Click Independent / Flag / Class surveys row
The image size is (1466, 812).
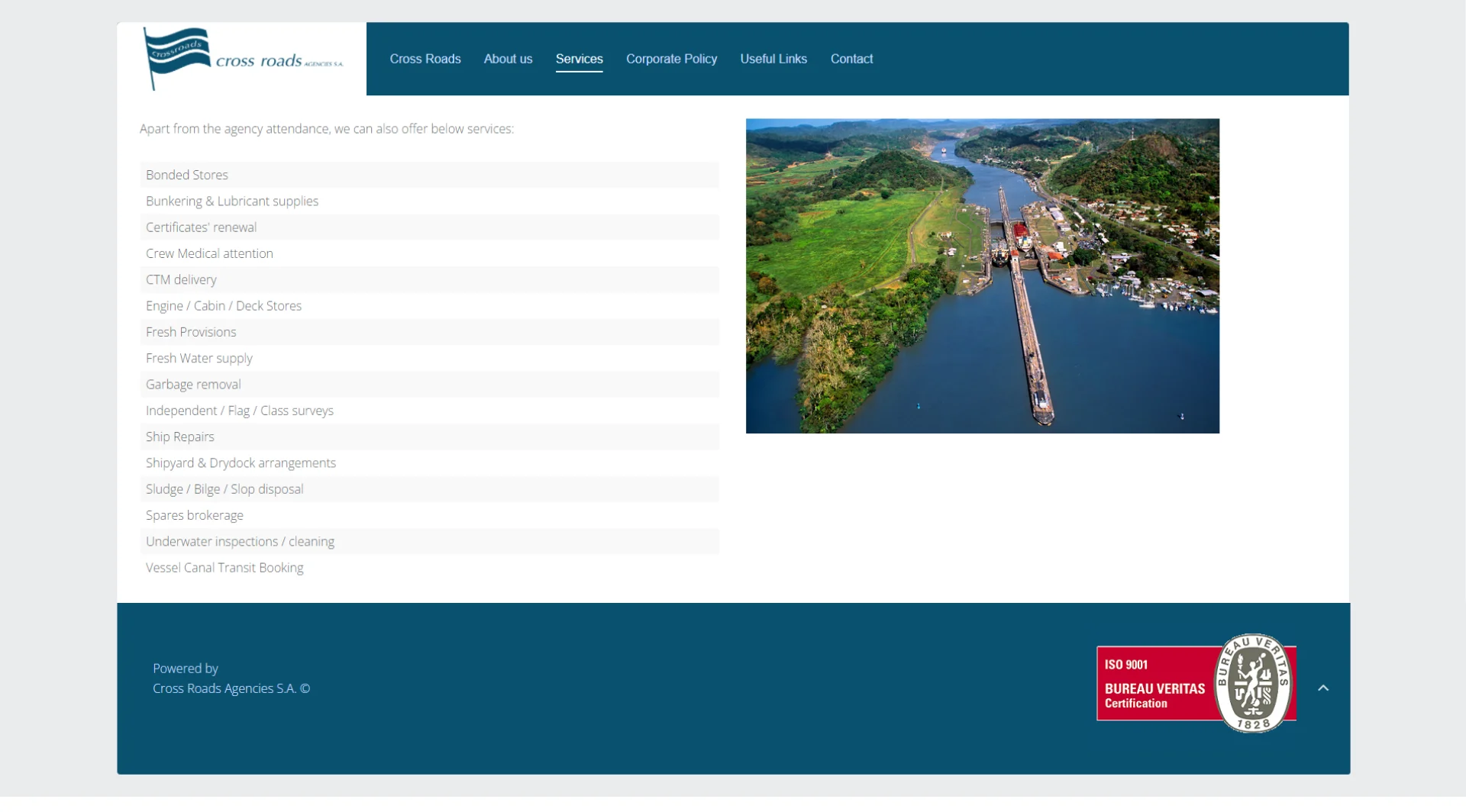coord(430,411)
